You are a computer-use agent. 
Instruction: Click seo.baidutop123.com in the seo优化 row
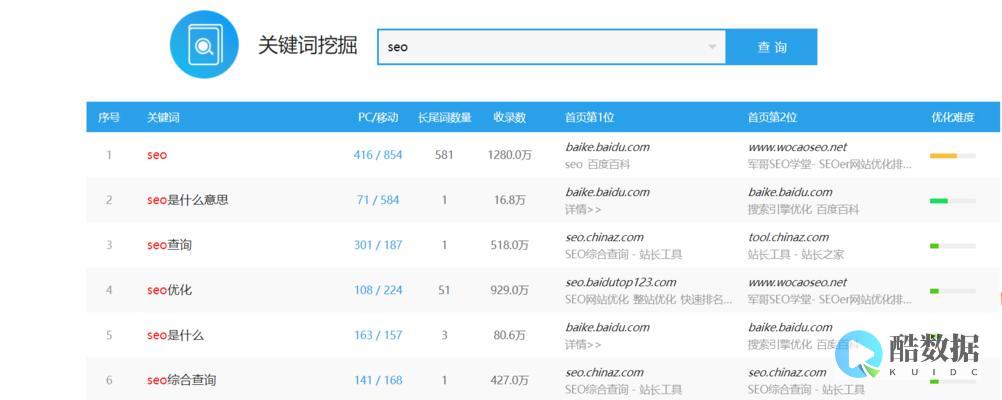(620, 282)
